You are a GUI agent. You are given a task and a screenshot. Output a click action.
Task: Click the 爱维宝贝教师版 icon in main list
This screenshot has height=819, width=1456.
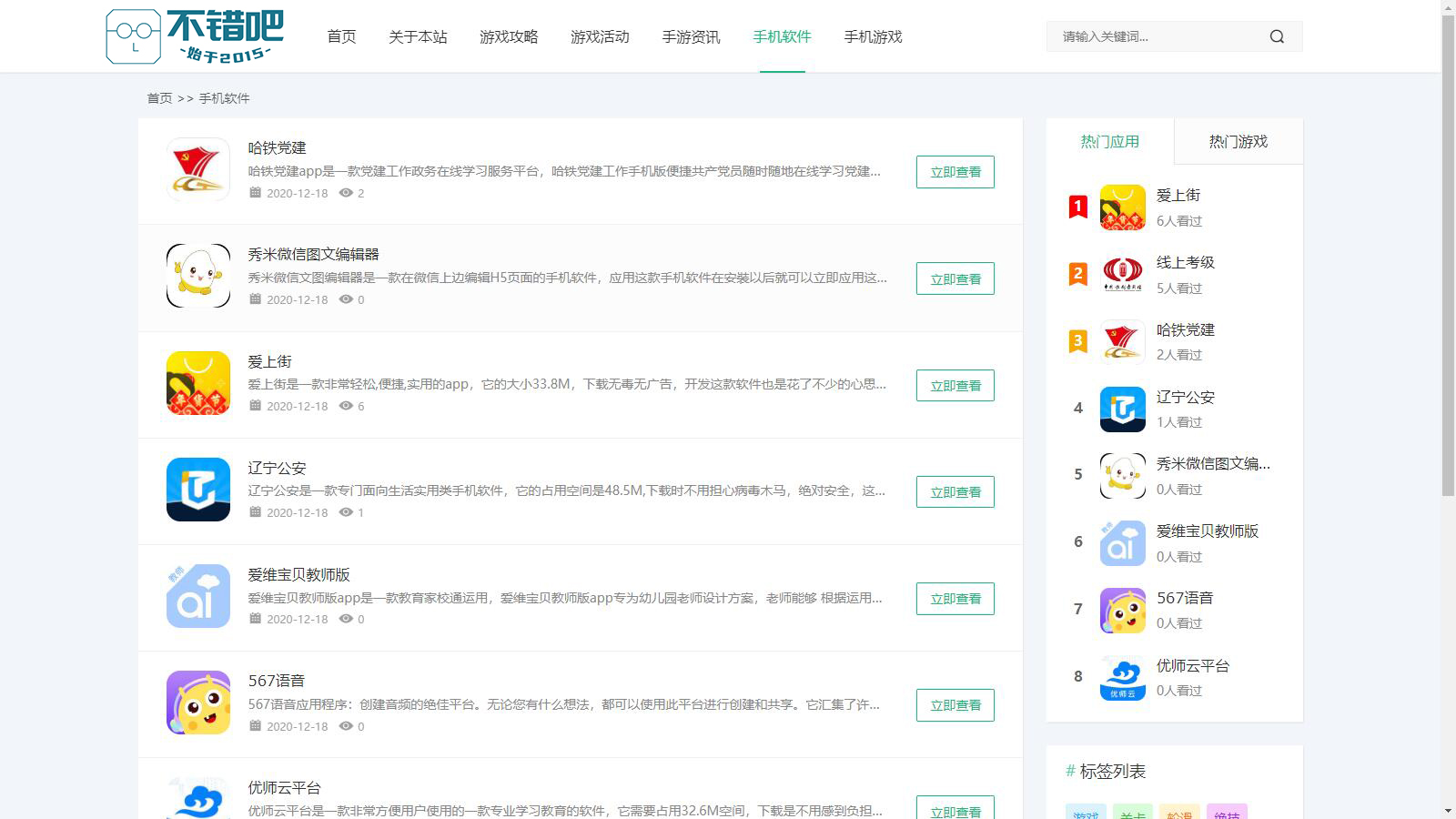[x=198, y=596]
